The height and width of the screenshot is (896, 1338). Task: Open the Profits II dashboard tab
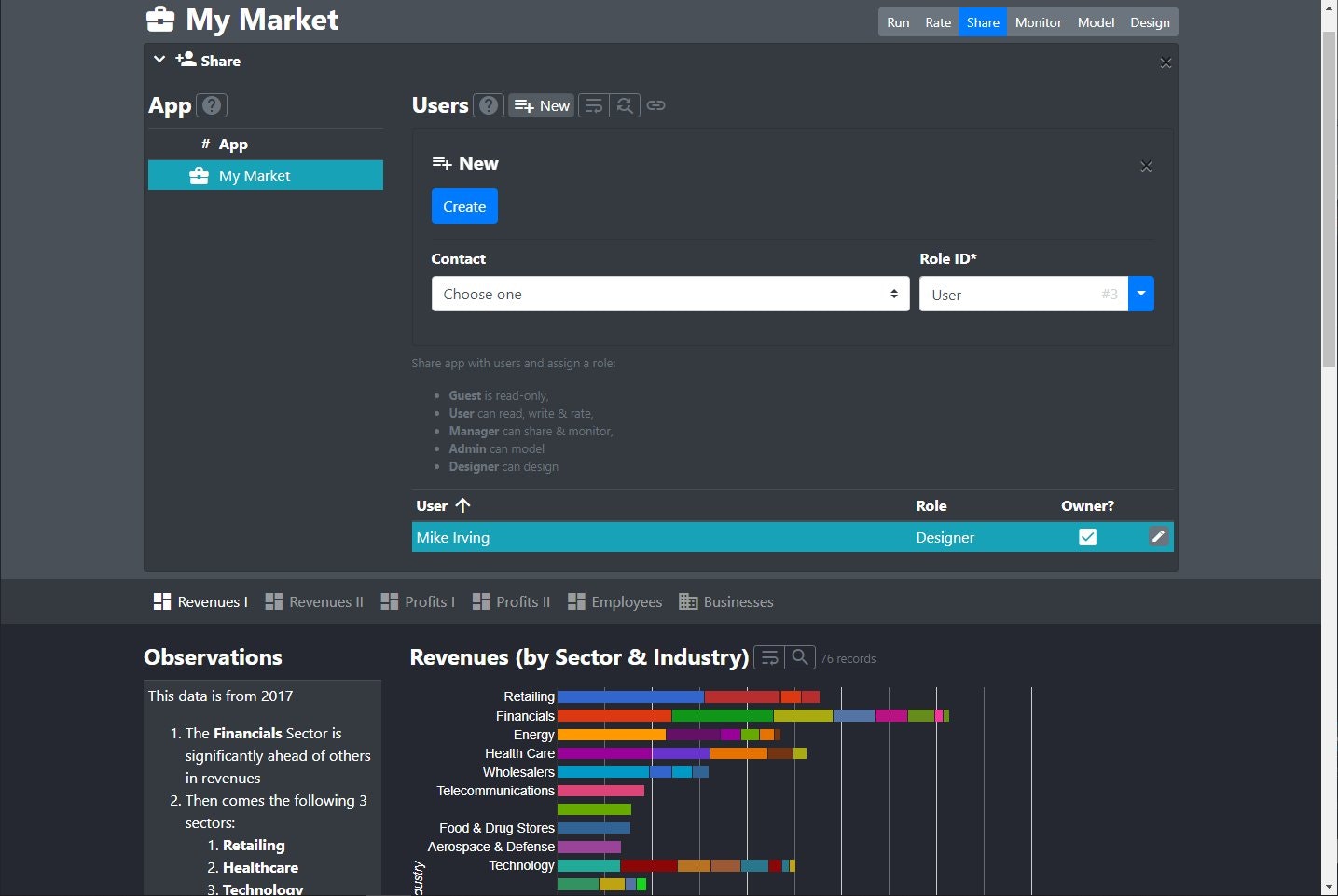click(511, 601)
